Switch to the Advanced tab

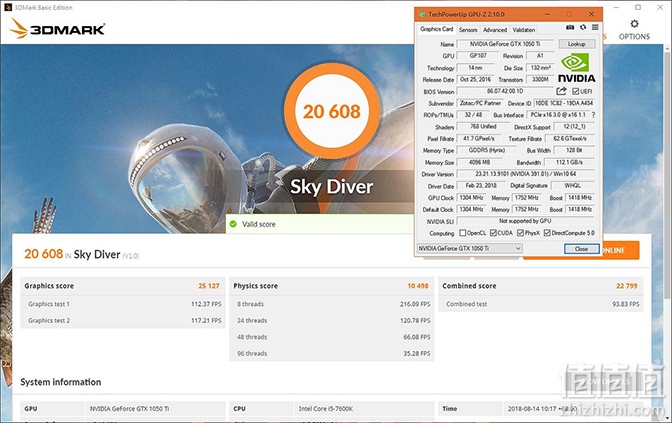pos(495,30)
